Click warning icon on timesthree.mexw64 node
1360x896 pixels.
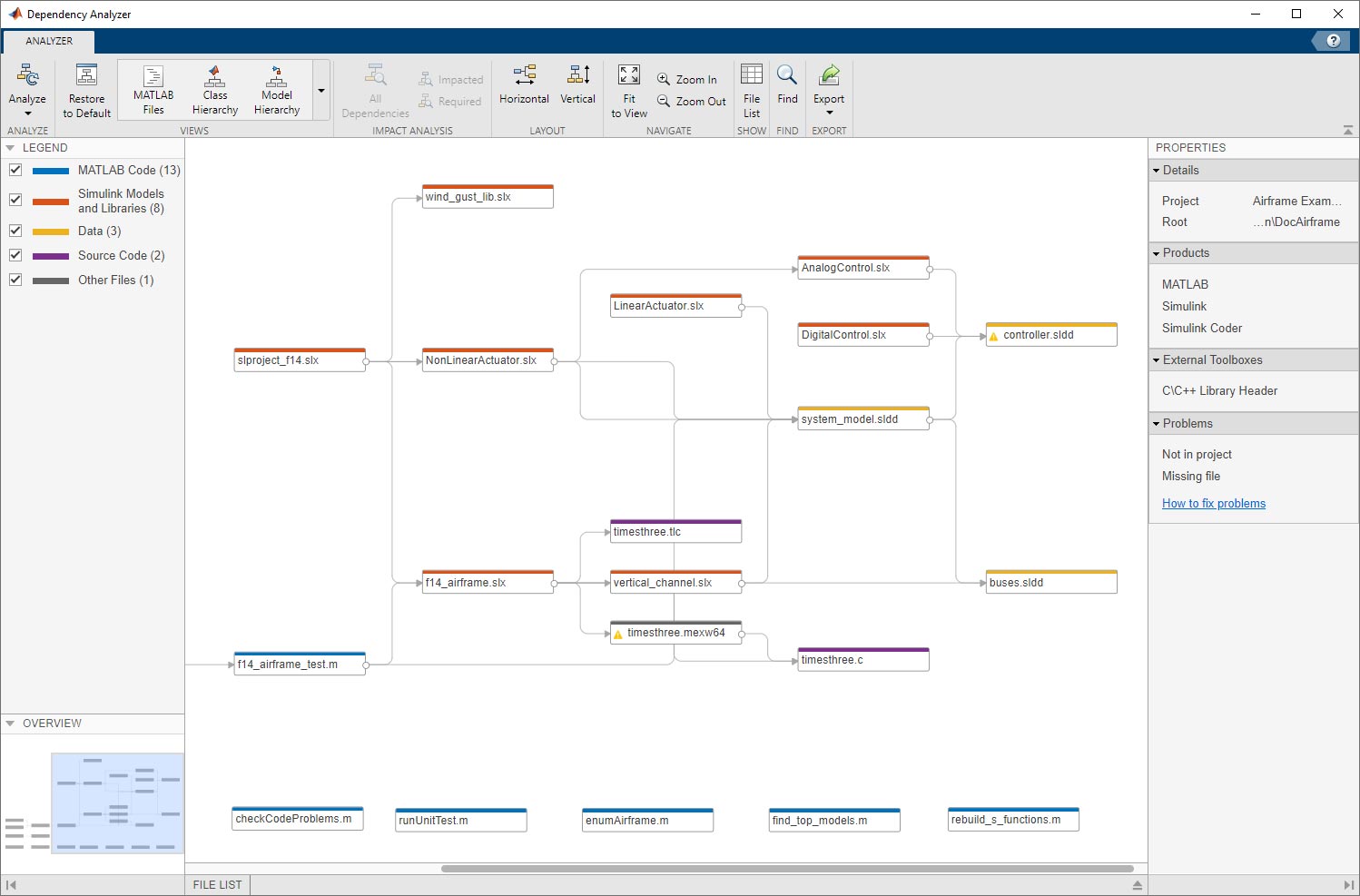[618, 634]
